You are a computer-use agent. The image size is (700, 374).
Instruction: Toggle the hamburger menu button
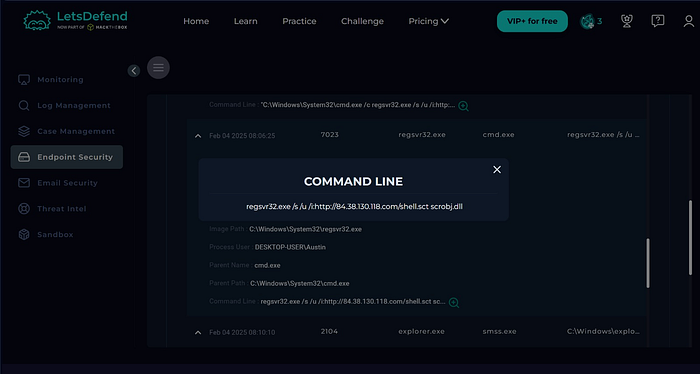[x=158, y=68]
